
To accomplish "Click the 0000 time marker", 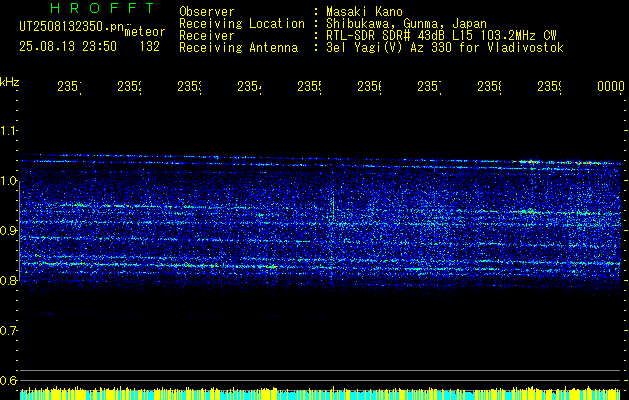I will pyautogui.click(x=610, y=87).
